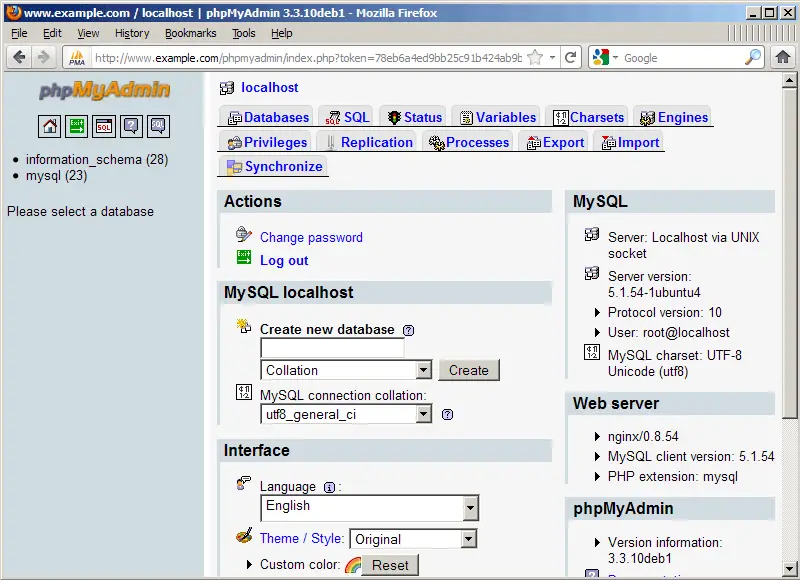
Task: Click the info icon next to Language
Action: (330, 487)
